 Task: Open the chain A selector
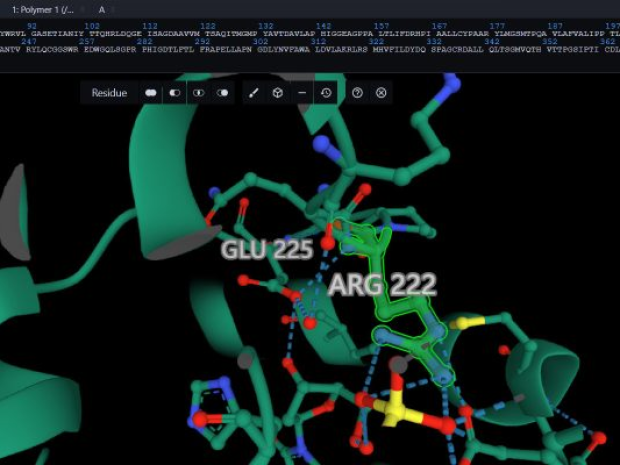[101, 9]
